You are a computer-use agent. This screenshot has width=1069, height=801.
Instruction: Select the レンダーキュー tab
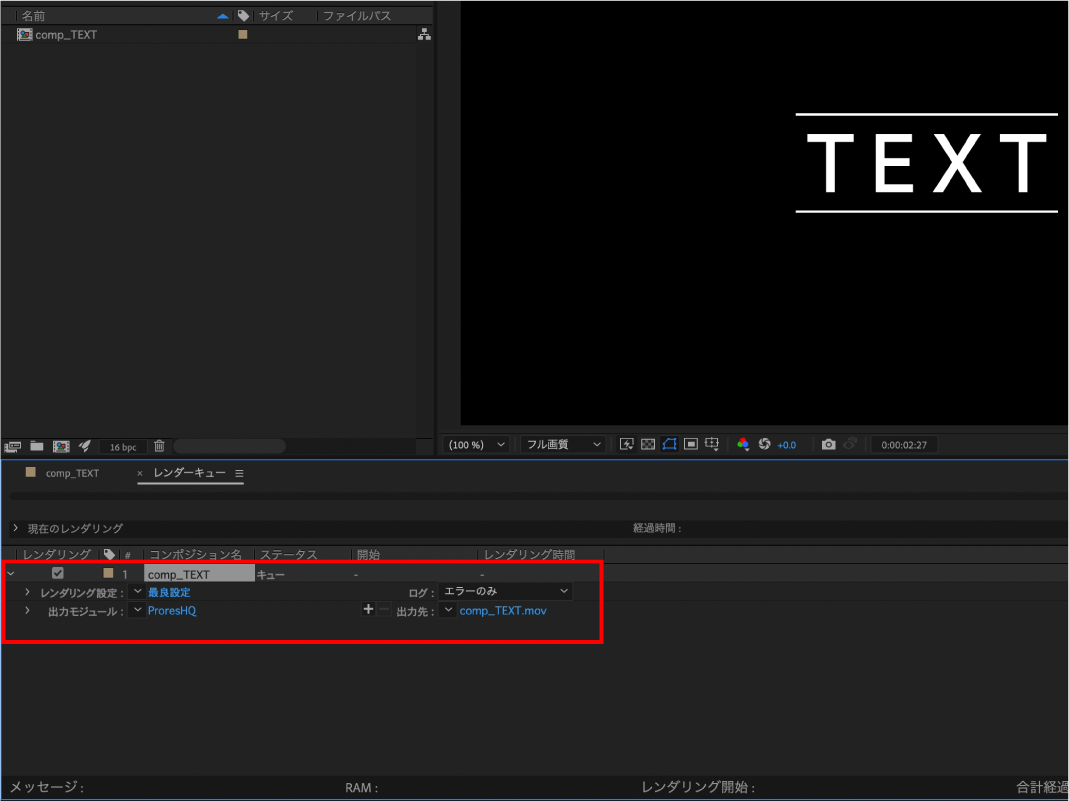point(189,472)
